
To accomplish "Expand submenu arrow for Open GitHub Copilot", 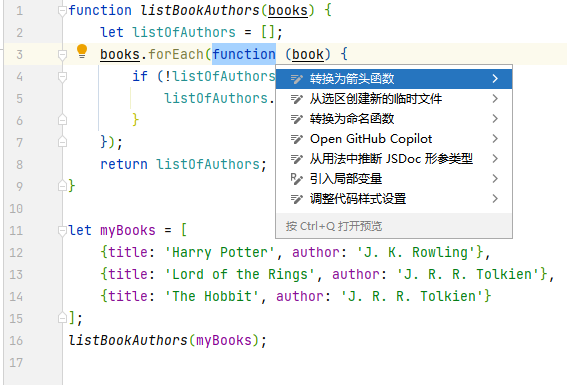I will pyautogui.click(x=495, y=139).
